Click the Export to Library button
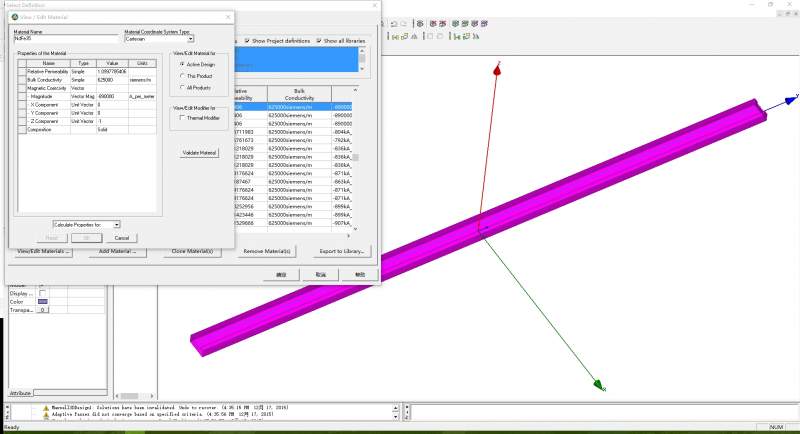This screenshot has height=434, width=800. pyautogui.click(x=341, y=251)
